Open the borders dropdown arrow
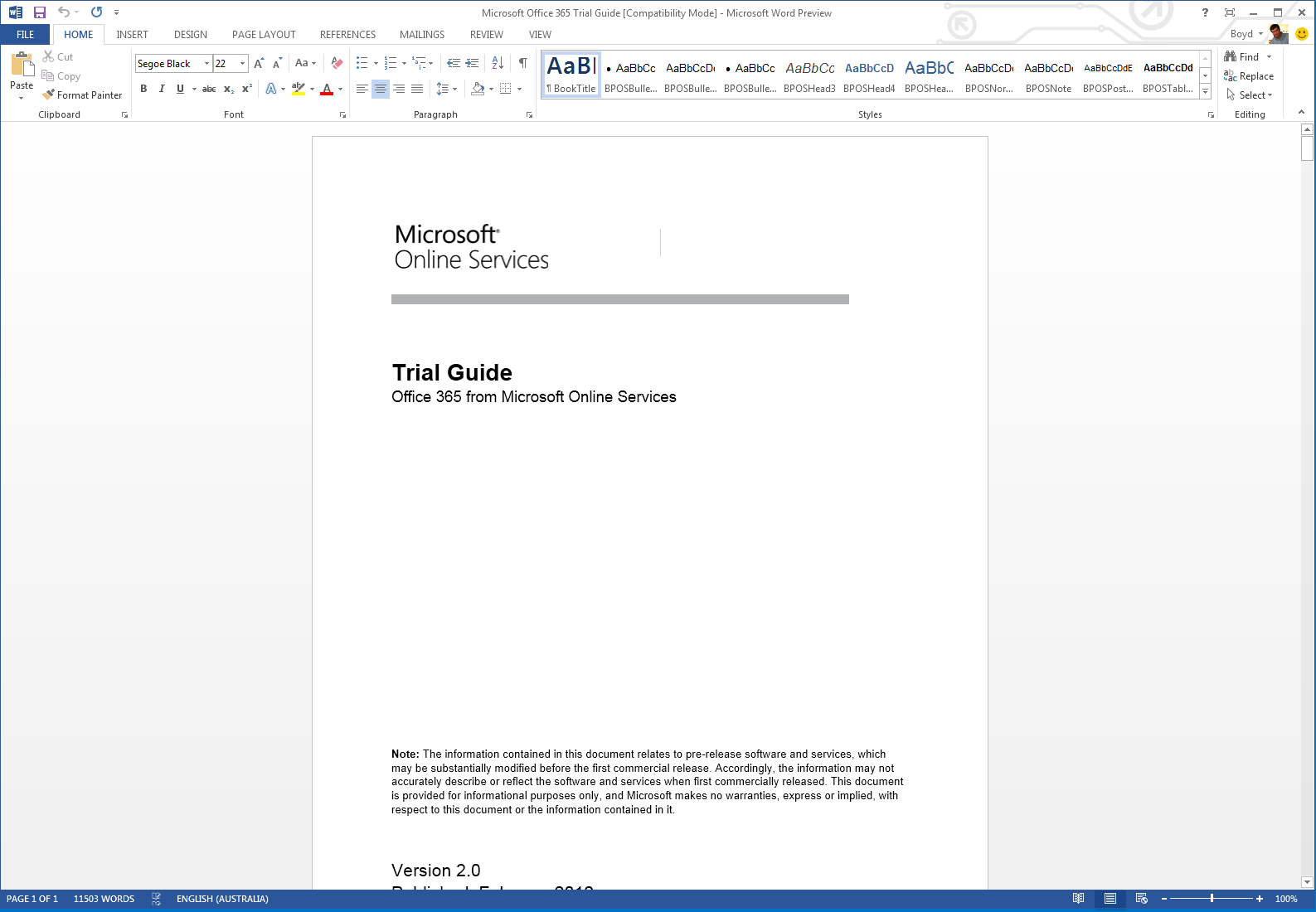The image size is (1316, 912). pyautogui.click(x=519, y=89)
